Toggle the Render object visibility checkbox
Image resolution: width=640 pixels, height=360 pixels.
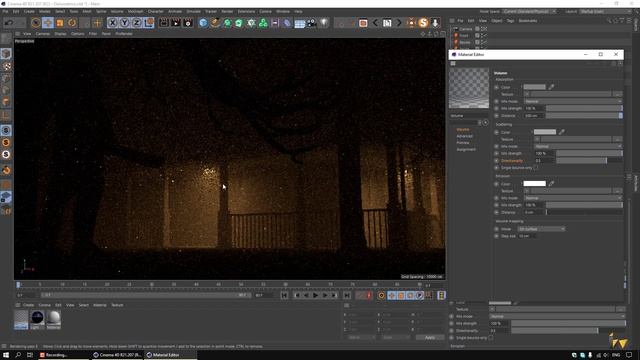(477, 42)
